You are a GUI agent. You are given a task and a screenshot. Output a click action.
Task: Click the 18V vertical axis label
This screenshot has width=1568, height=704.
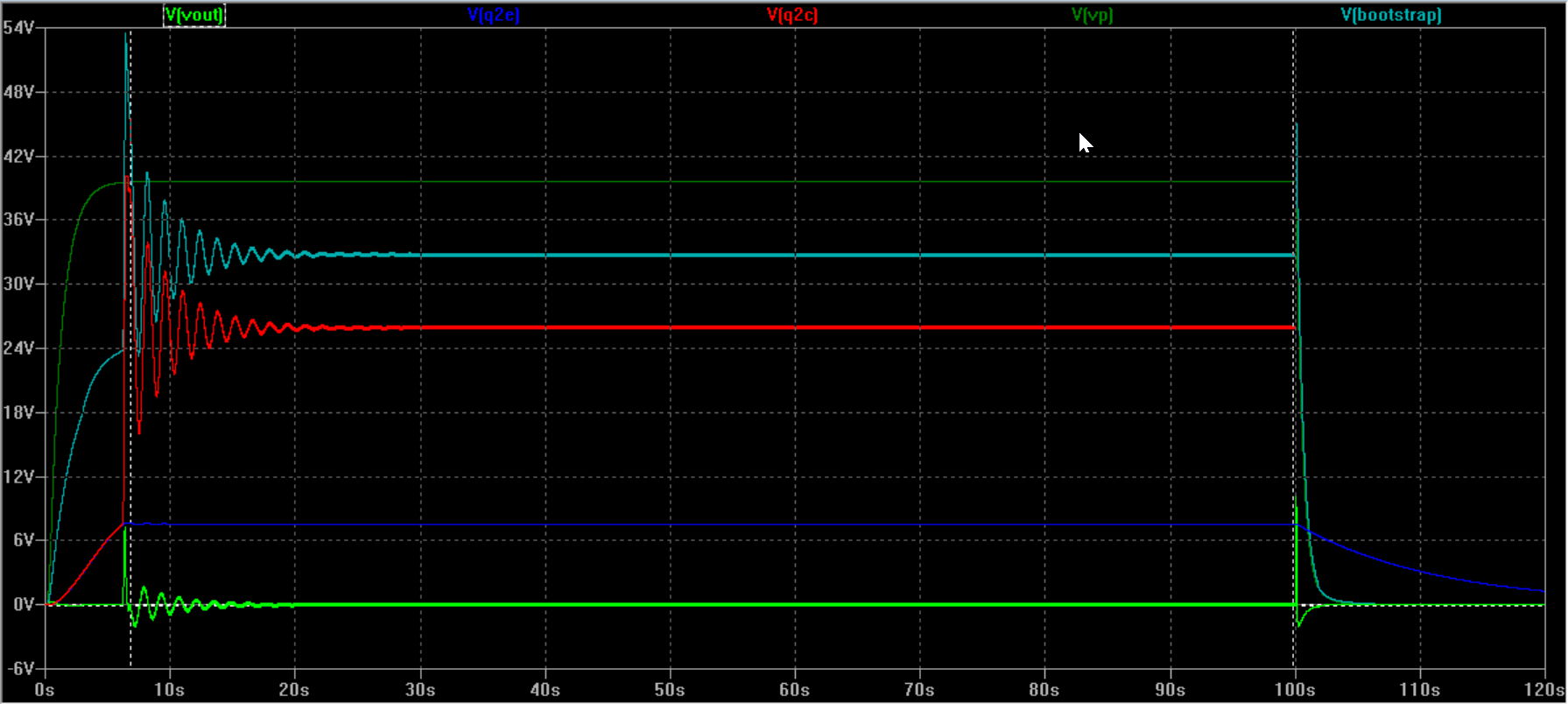pos(18,412)
